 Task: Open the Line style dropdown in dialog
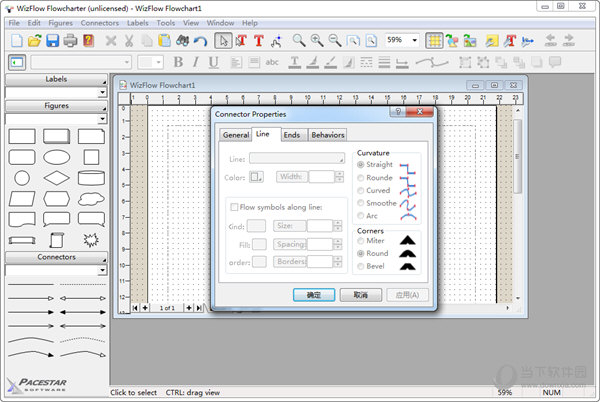tap(297, 158)
